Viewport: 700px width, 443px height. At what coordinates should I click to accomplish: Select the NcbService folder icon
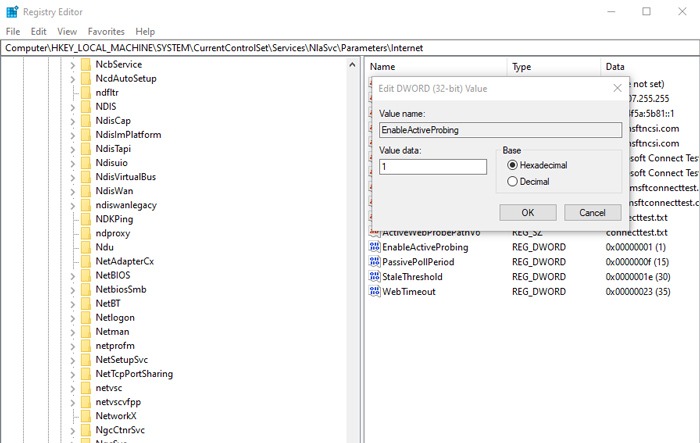pos(86,64)
